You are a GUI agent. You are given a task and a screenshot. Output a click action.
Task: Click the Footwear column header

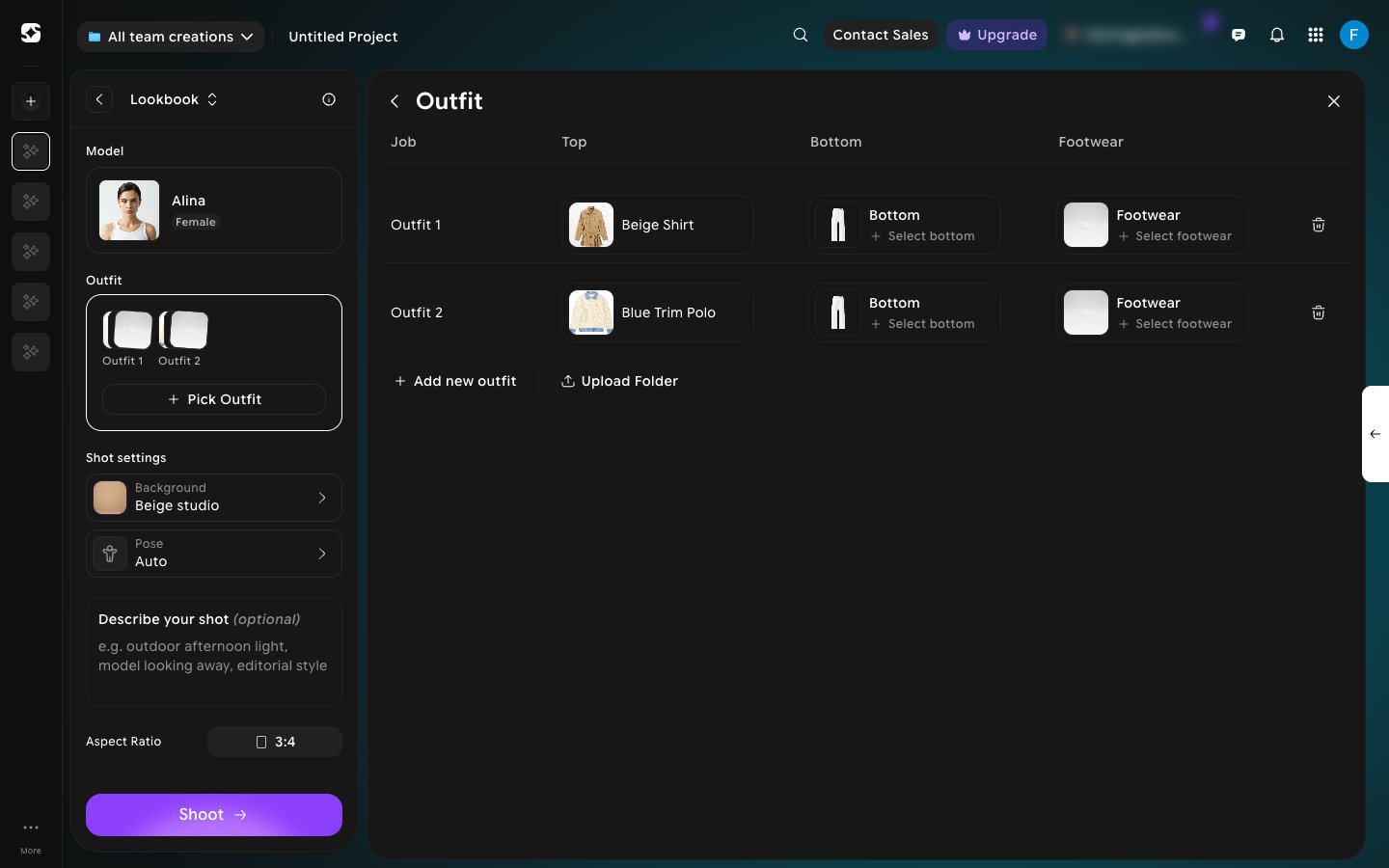(1091, 142)
